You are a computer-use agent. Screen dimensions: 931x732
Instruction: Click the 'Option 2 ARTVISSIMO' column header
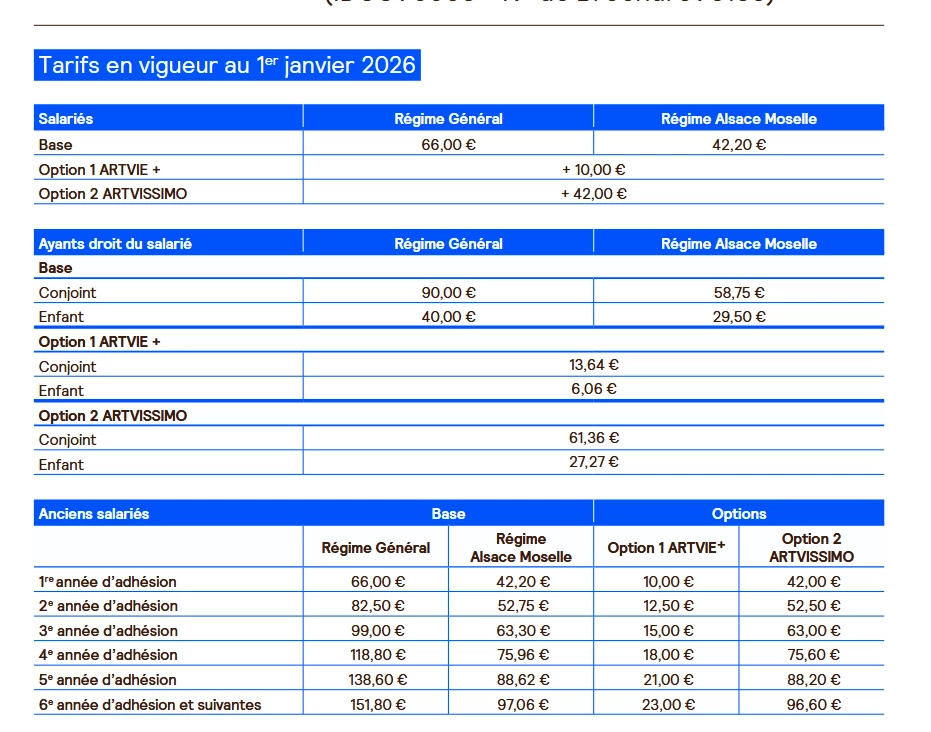pos(811,548)
